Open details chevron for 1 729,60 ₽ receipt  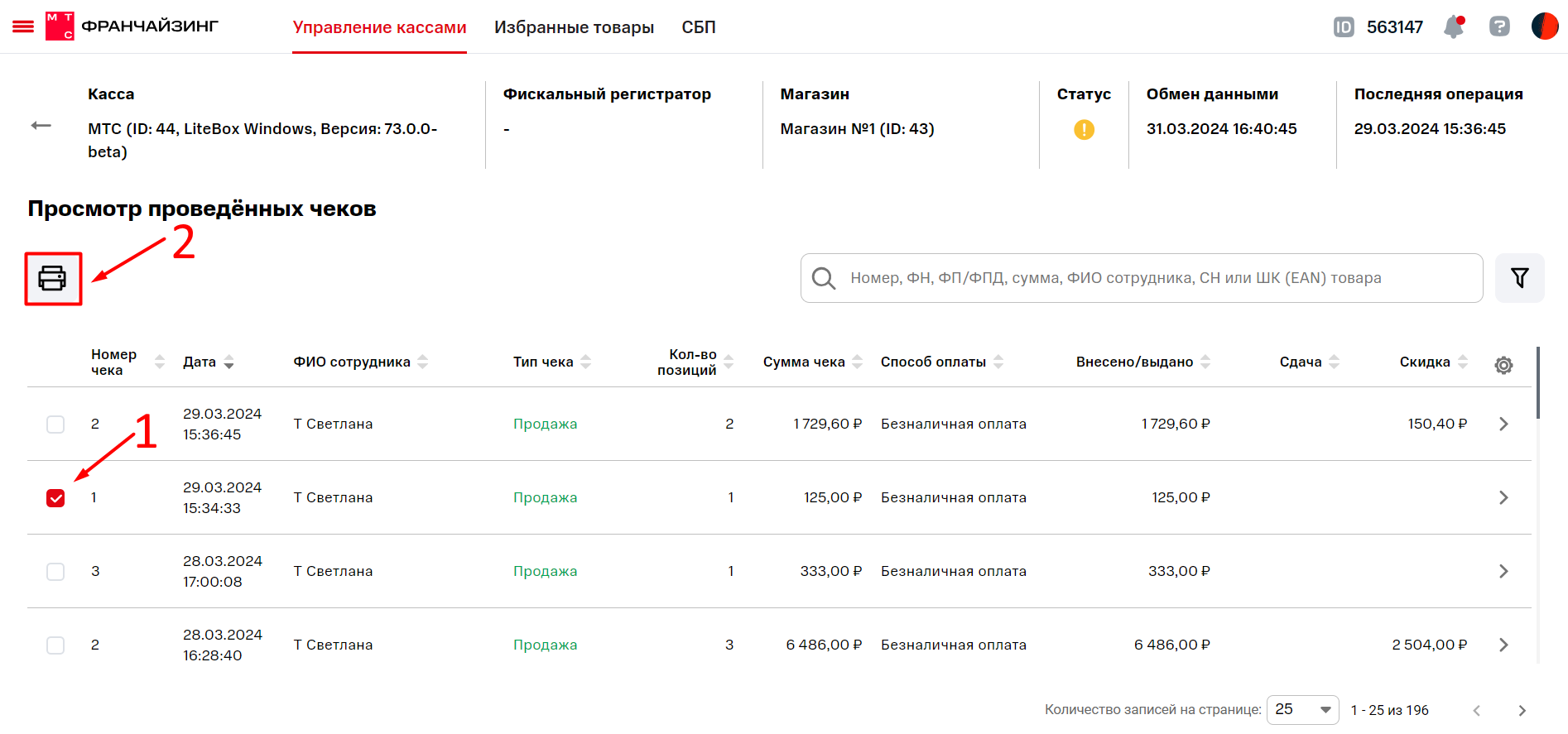[1503, 424]
